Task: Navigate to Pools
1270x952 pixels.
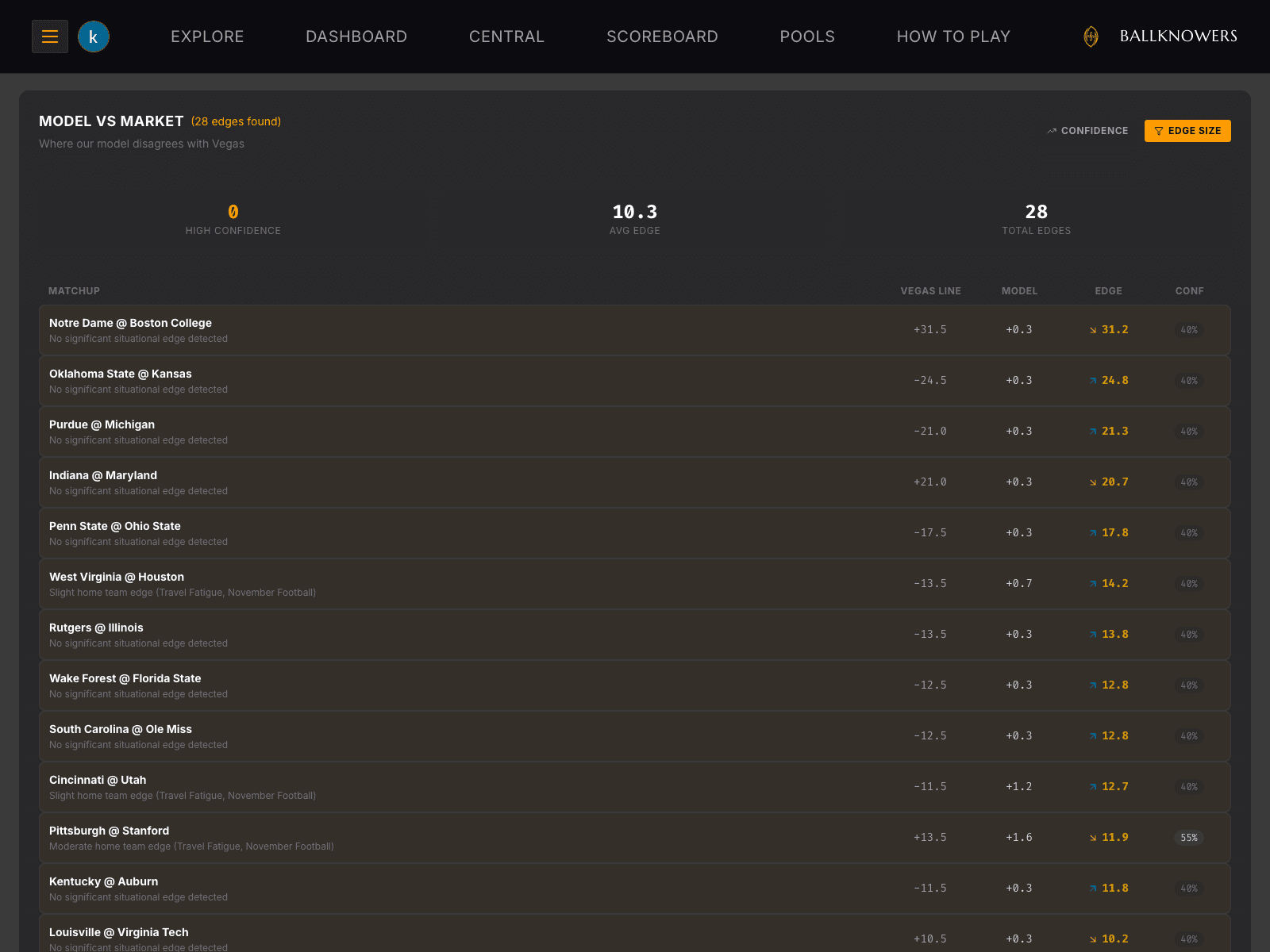Action: click(x=807, y=36)
